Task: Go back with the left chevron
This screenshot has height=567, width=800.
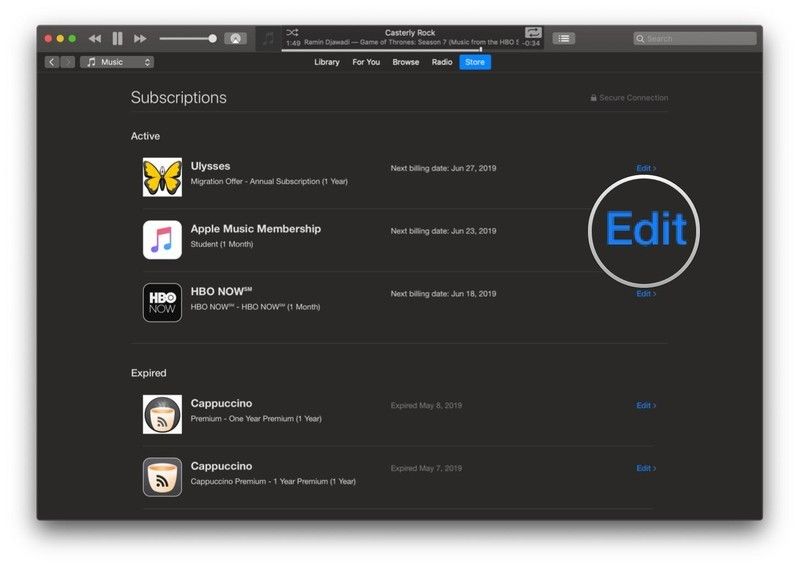Action: (x=52, y=62)
